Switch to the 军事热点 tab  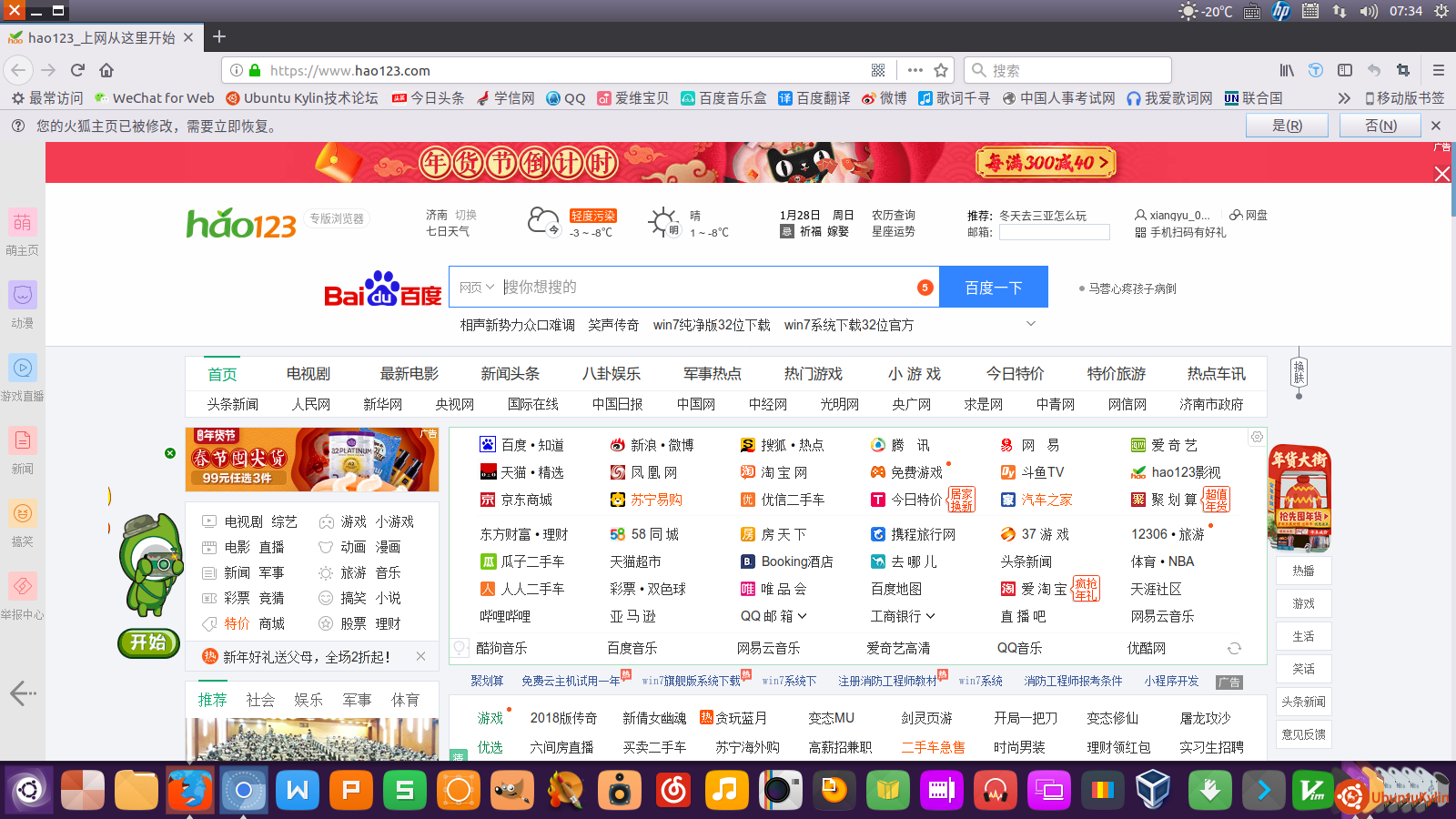713,374
